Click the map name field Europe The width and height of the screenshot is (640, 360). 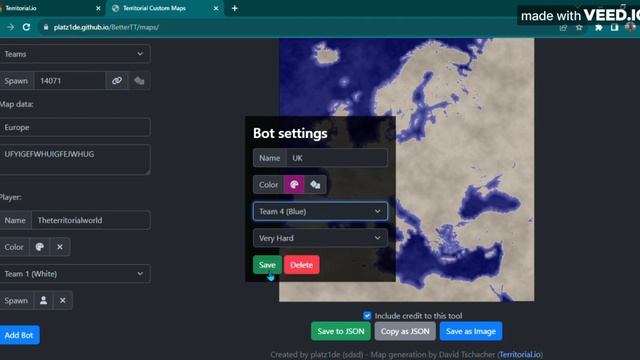click(x=74, y=127)
